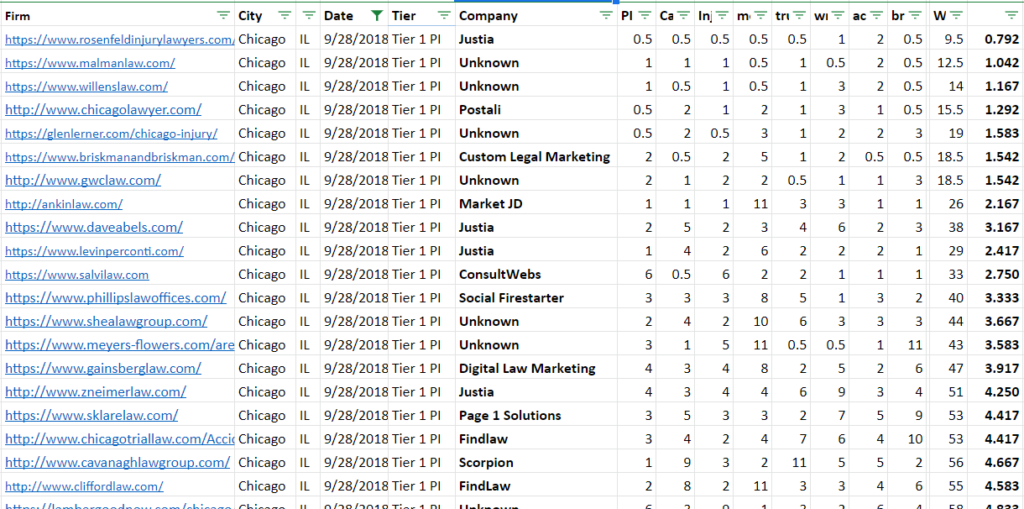This screenshot has width=1024, height=509.
Task: Select the "Digital Law Marketing" cell
Action: pyautogui.click(x=527, y=369)
